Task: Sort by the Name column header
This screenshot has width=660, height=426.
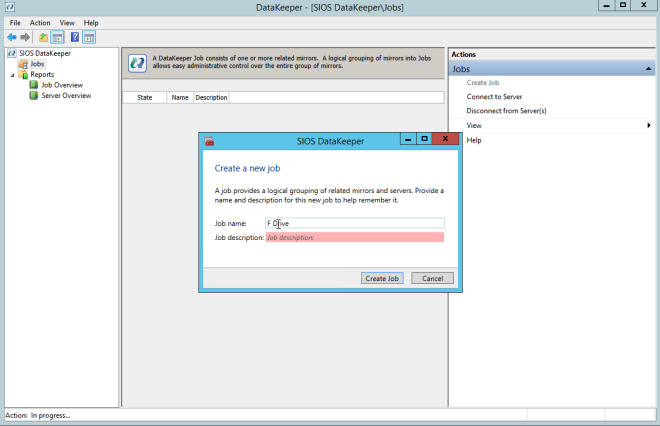Action: click(180, 98)
